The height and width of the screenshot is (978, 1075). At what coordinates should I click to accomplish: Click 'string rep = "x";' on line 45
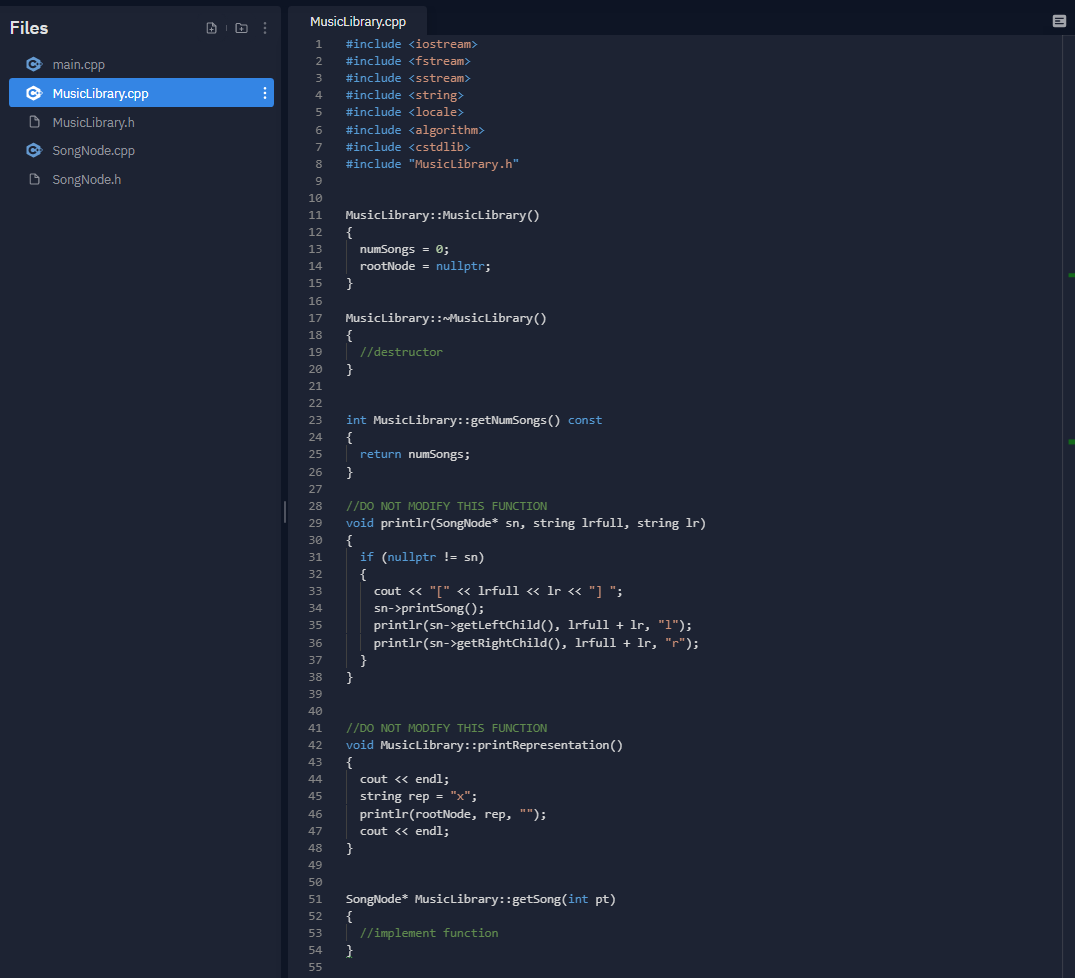(418, 796)
